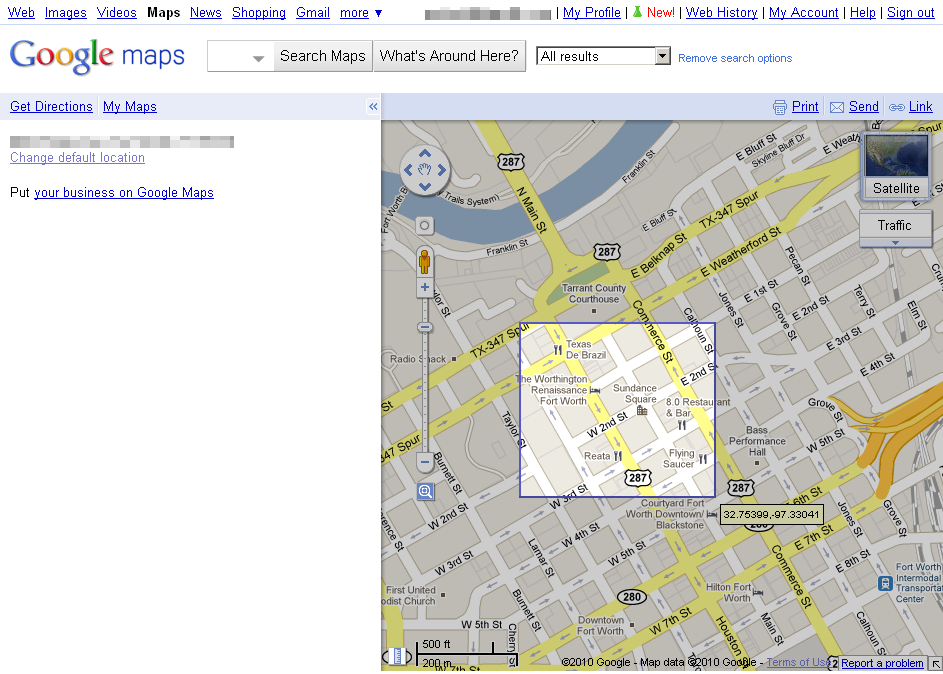Activate the magnifier zoom-box tool
This screenshot has width=943, height=674.
pyautogui.click(x=425, y=491)
